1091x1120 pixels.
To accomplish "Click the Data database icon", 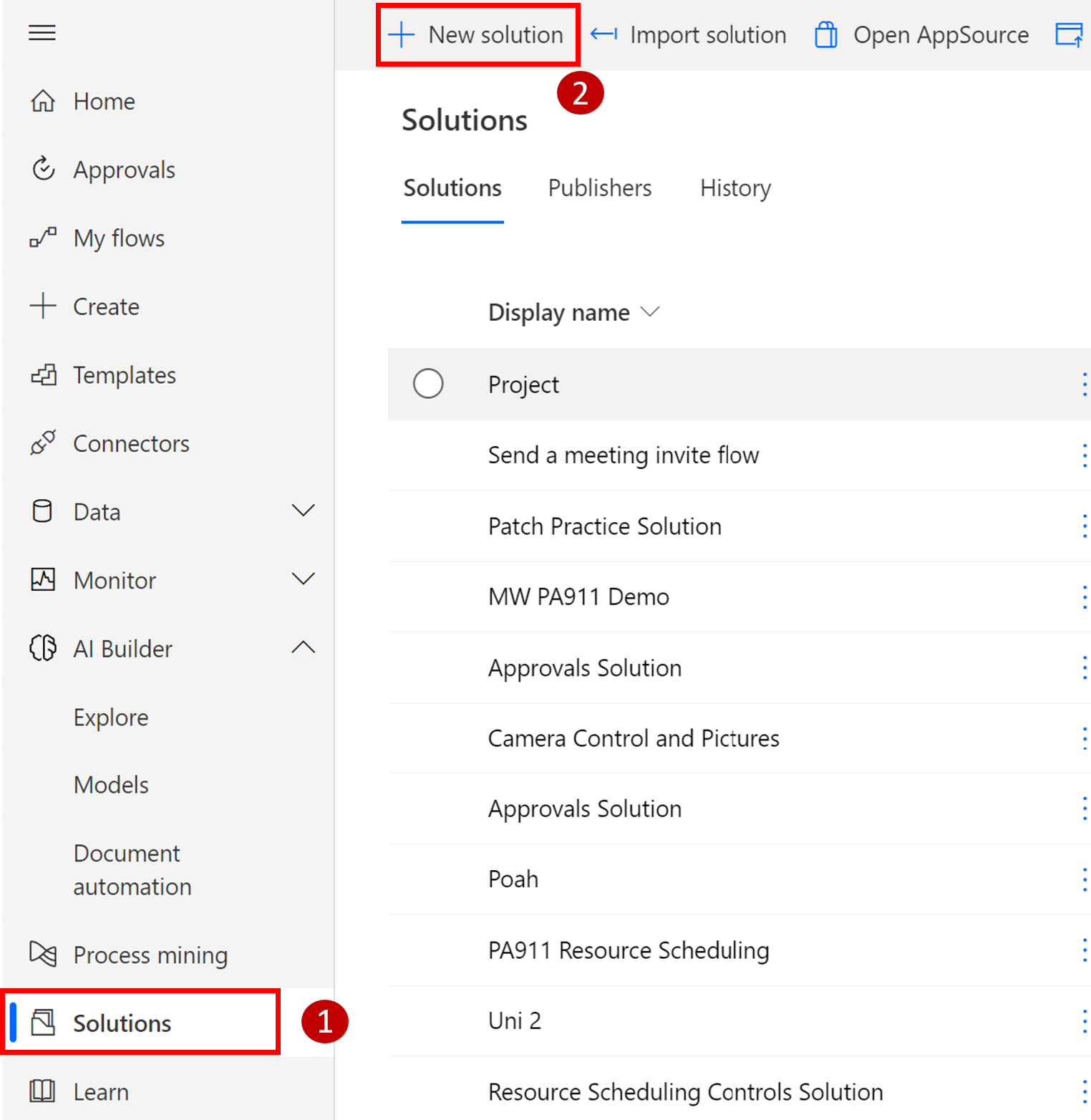I will 43,511.
